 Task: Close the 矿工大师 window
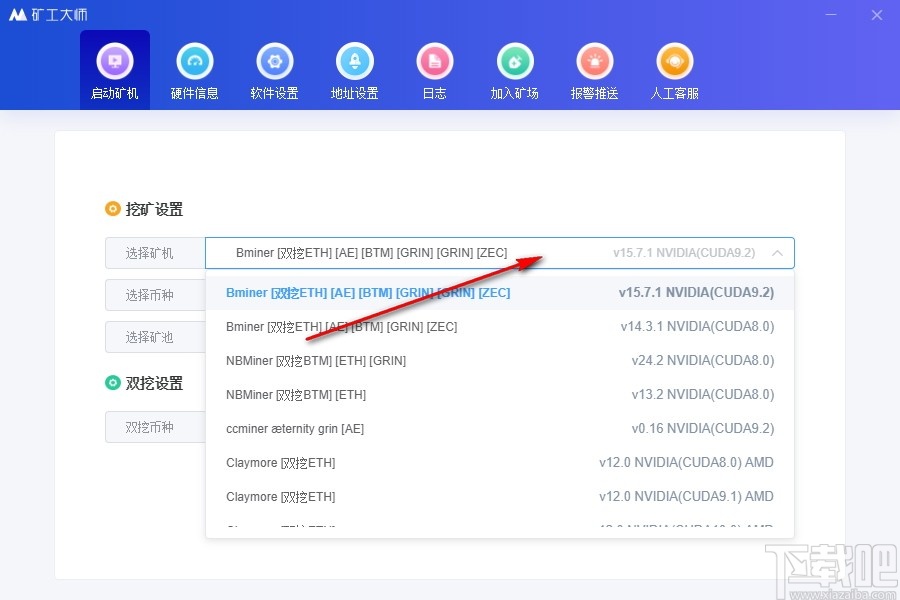876,15
